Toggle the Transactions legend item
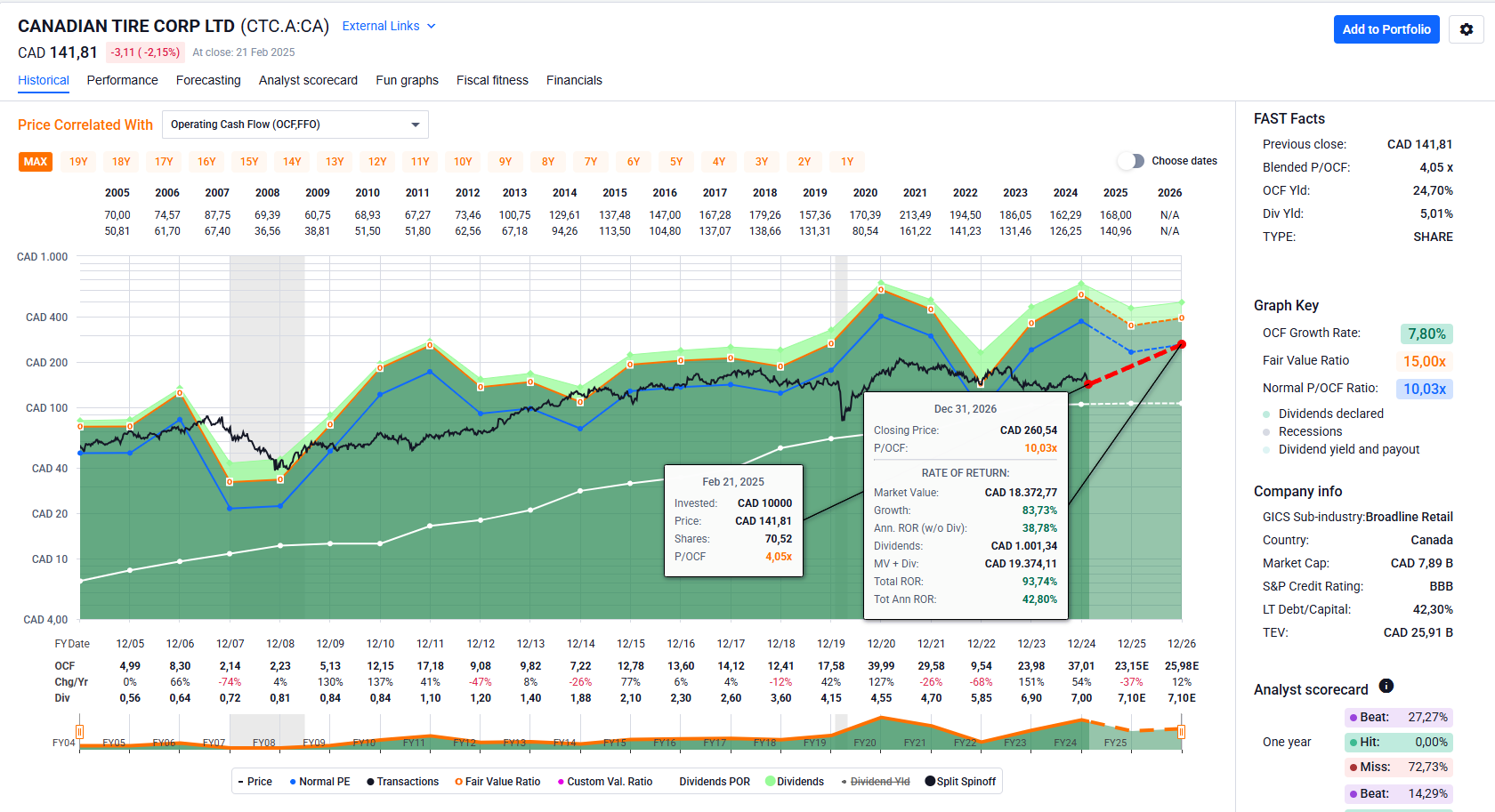Viewport: 1495px width, 812px height. [402, 782]
